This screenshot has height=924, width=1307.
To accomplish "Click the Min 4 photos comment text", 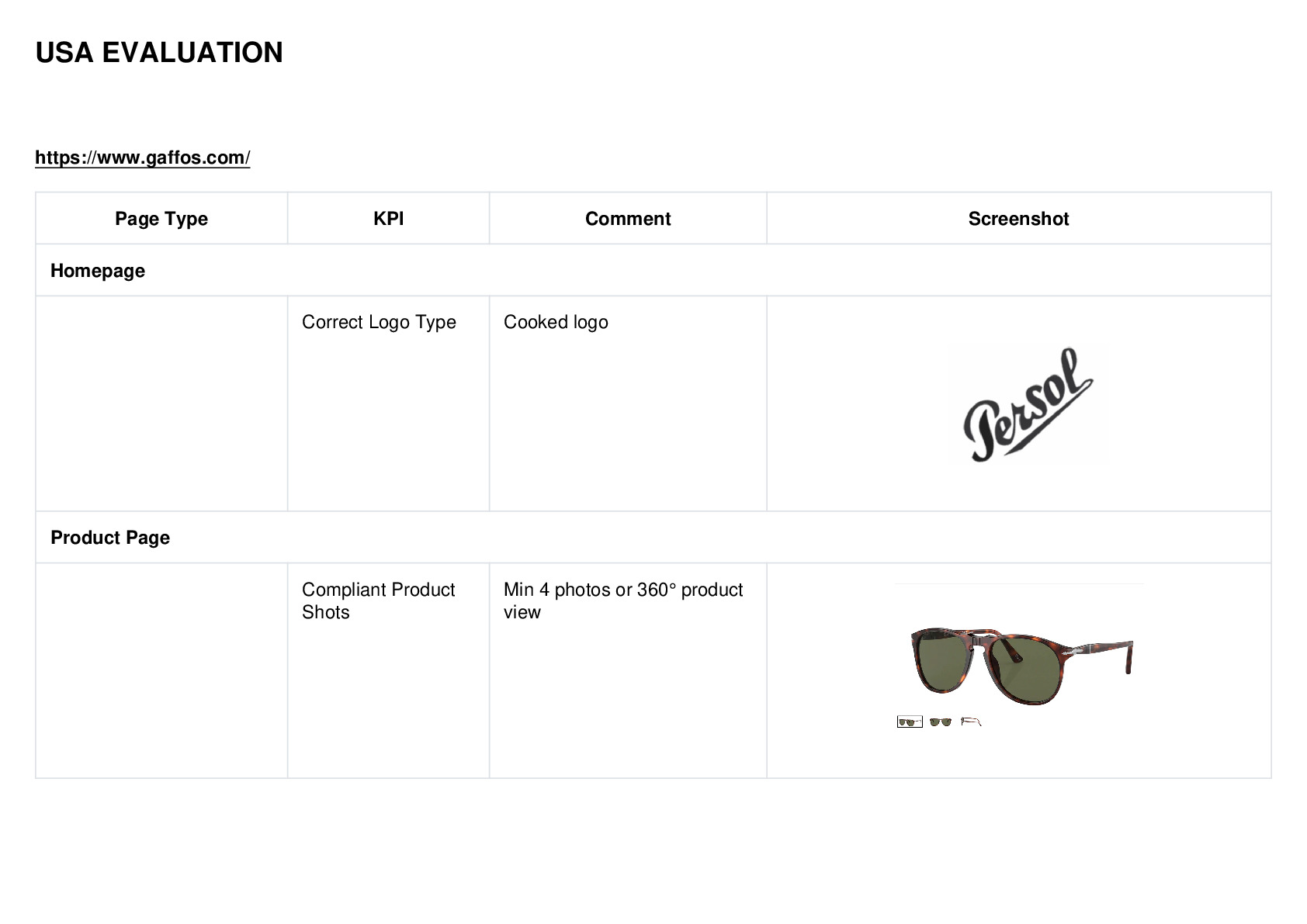I will click(x=623, y=600).
